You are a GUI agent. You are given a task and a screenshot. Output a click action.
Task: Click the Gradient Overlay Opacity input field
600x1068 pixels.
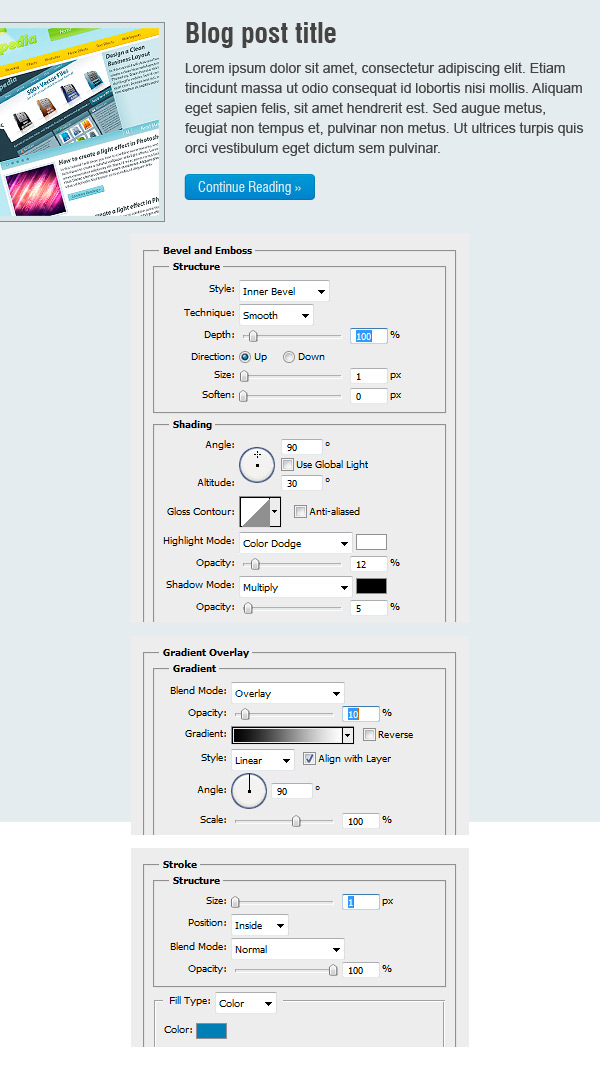click(360, 714)
